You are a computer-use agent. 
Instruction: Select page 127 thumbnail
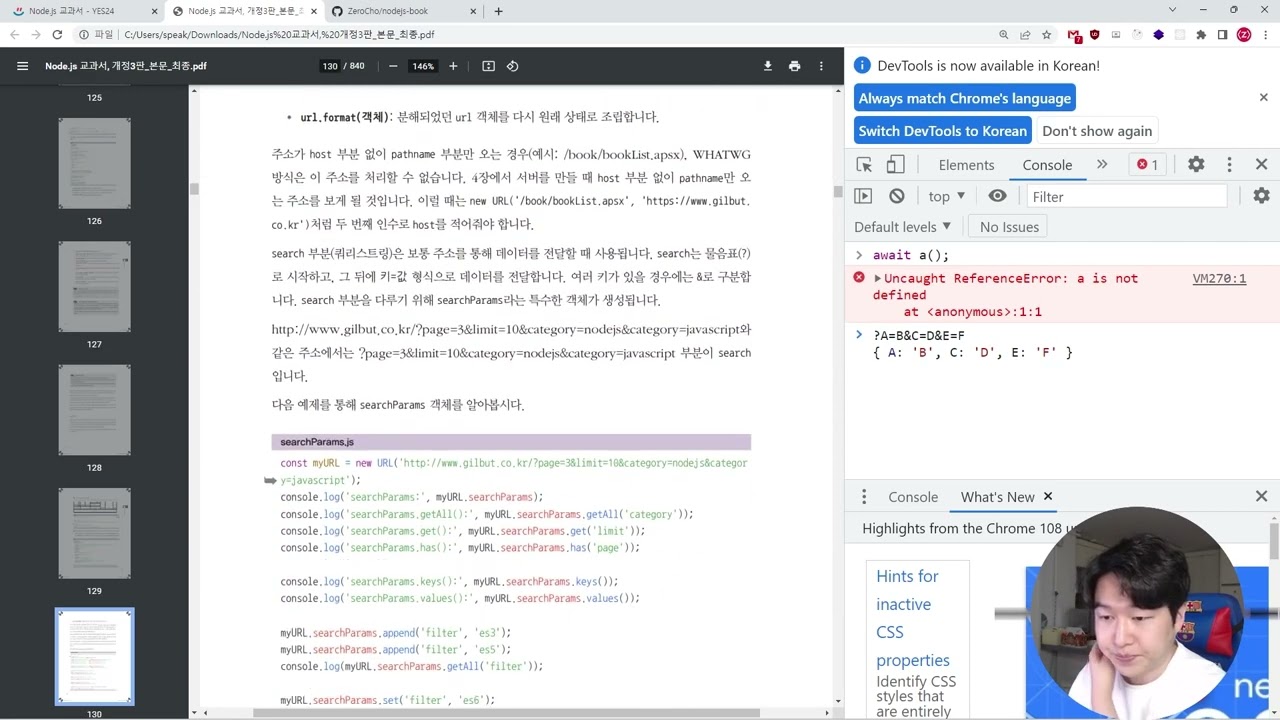[94, 287]
